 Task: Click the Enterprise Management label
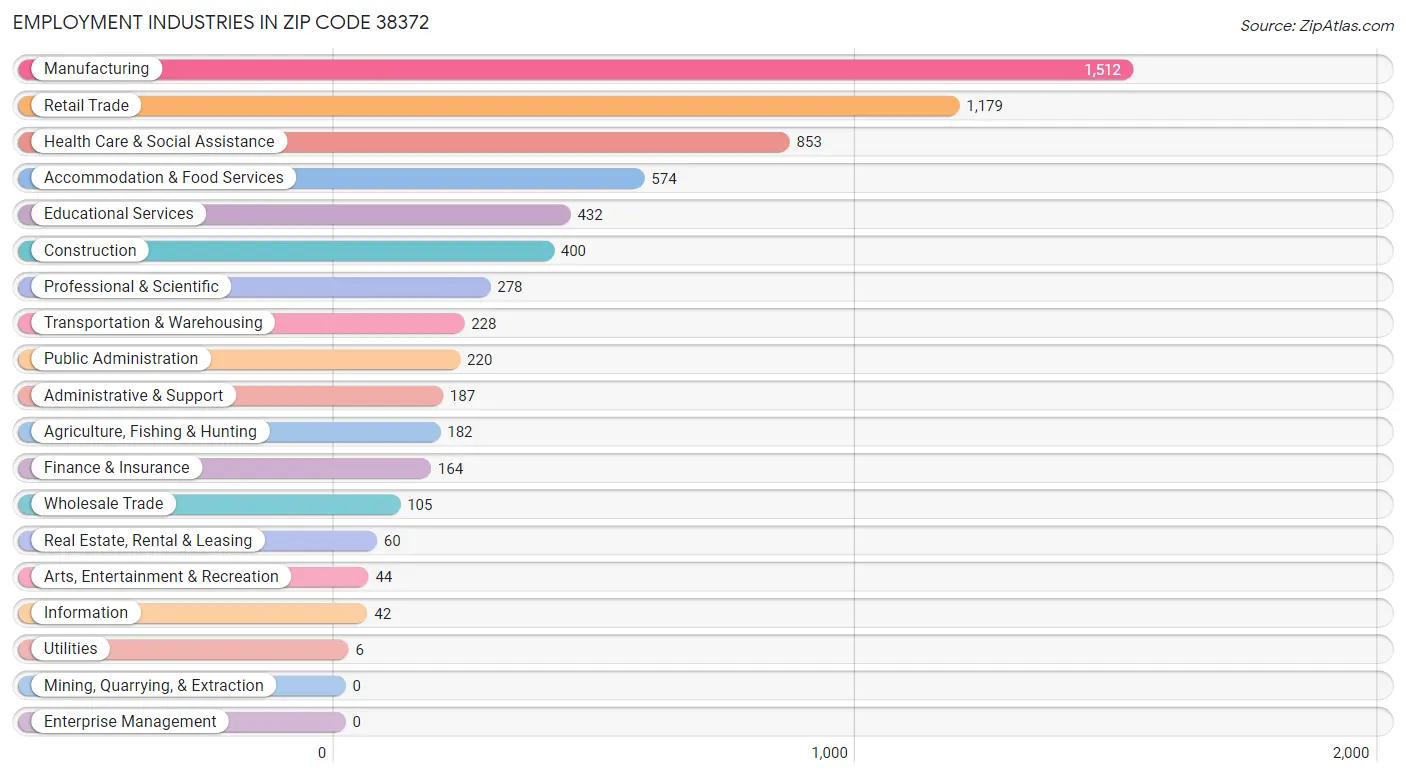click(x=130, y=722)
